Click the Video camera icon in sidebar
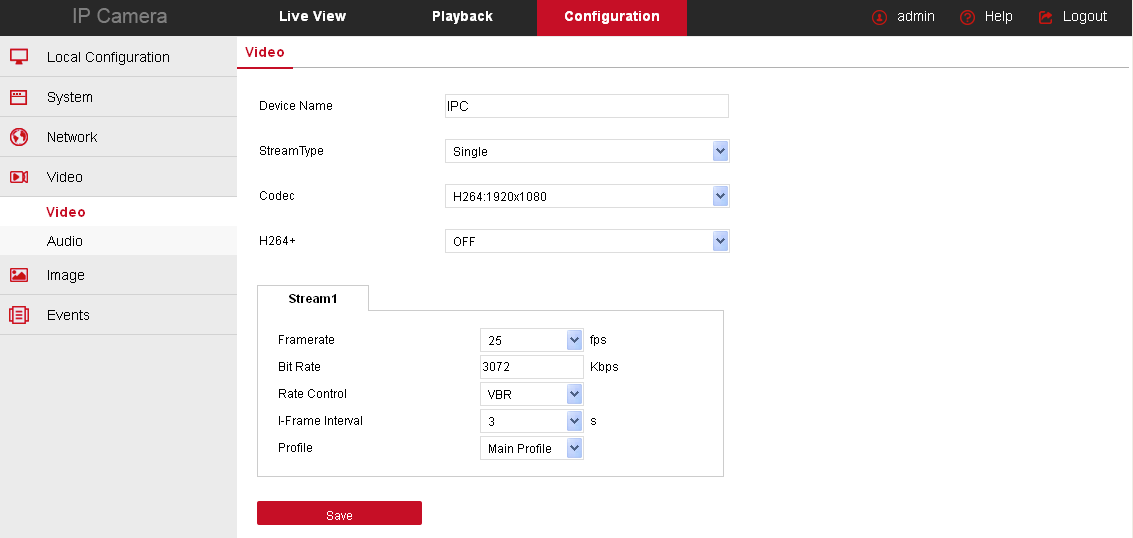 19,177
